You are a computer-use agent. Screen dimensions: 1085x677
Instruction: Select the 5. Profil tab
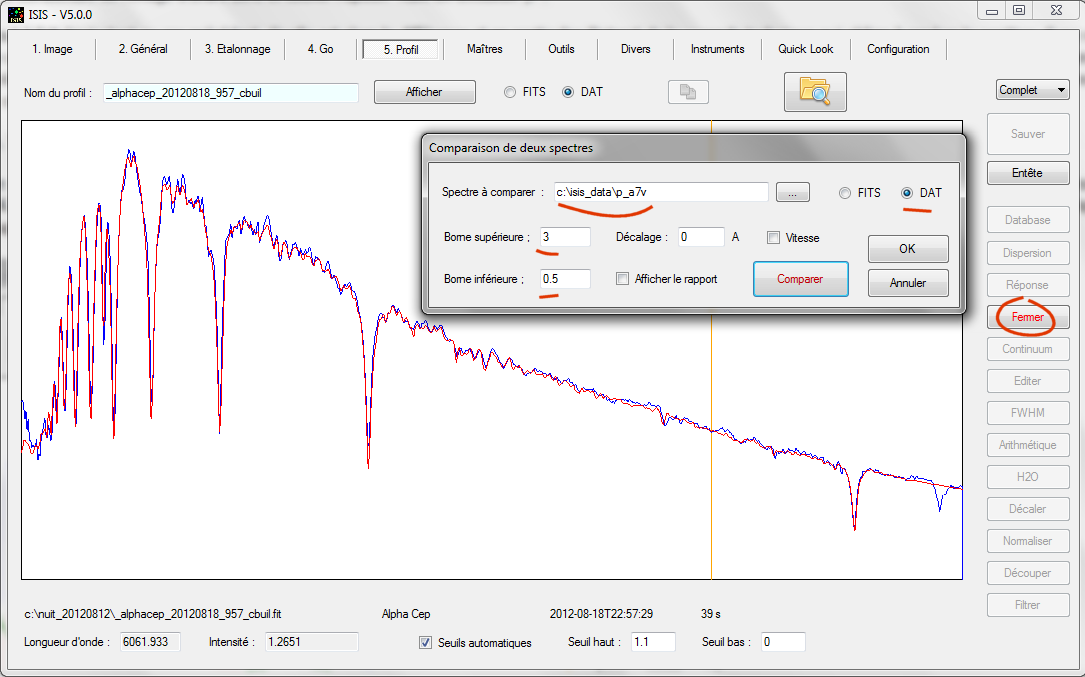[401, 49]
